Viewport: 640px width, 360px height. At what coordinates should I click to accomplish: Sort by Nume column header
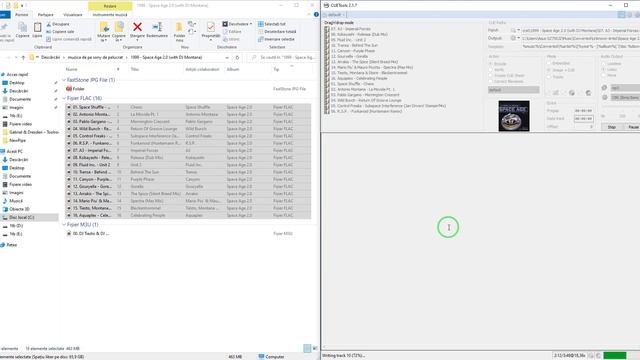(x=71, y=69)
